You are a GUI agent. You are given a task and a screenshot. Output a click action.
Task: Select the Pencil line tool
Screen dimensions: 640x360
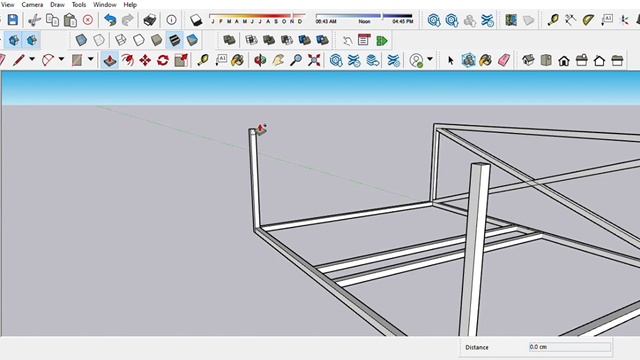tap(19, 60)
